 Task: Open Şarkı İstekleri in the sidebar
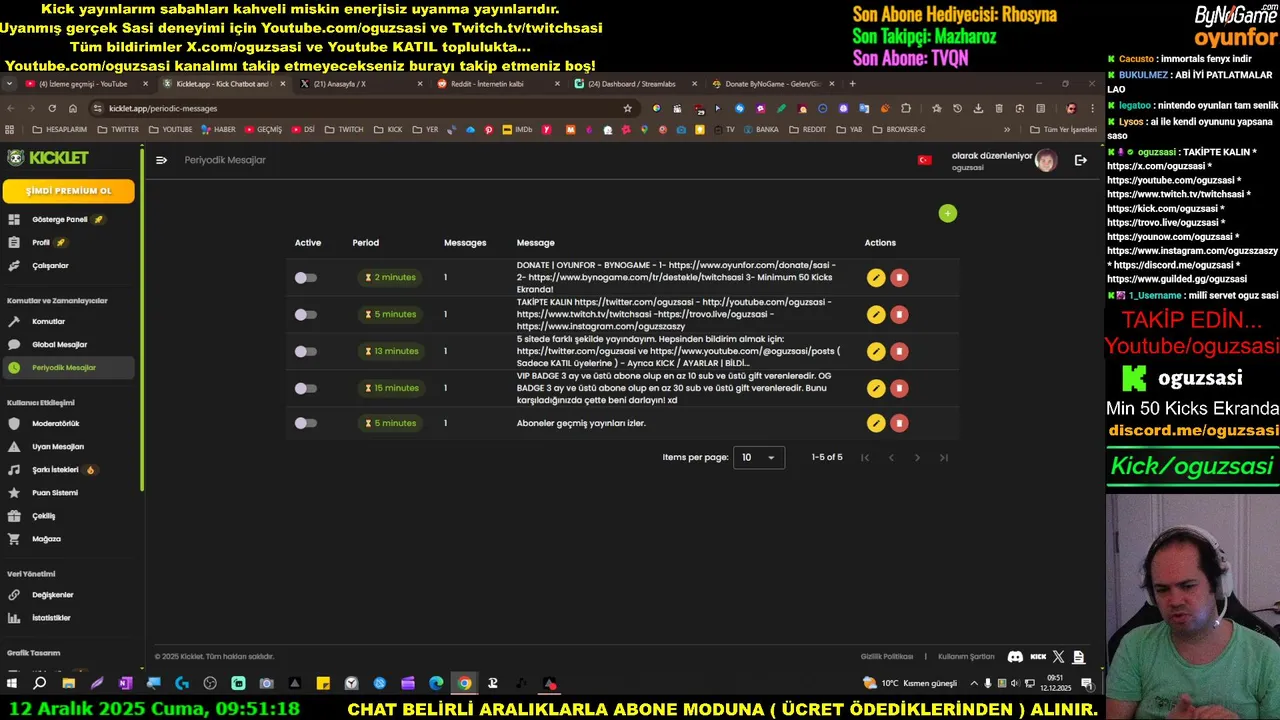click(68, 469)
